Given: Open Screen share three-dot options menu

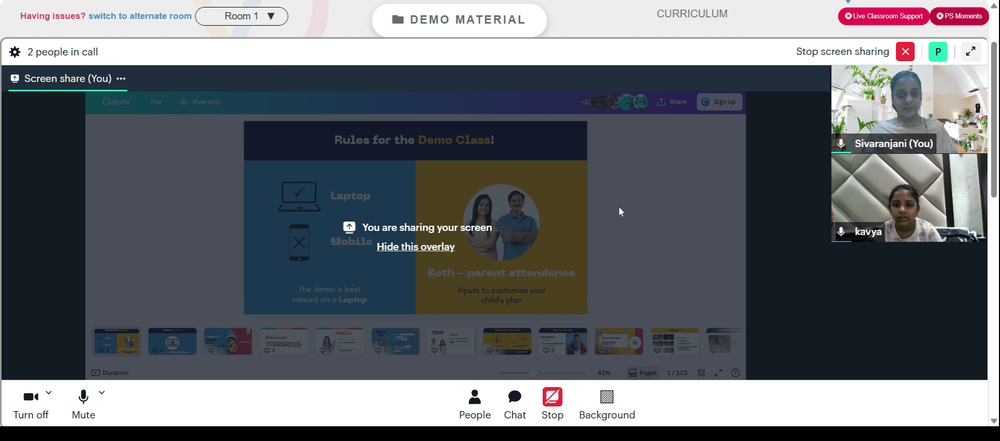Looking at the screenshot, I should click(121, 78).
